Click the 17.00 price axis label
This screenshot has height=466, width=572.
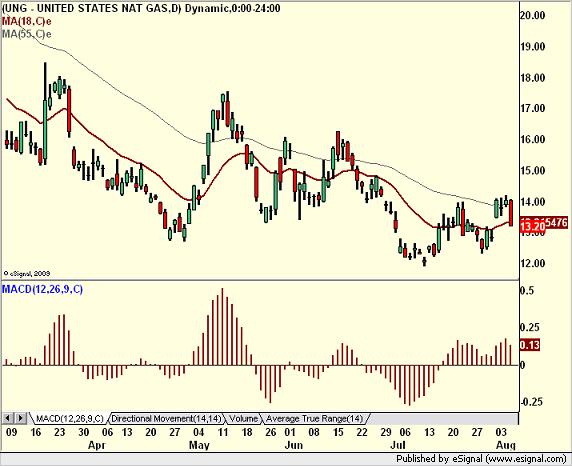pos(533,108)
